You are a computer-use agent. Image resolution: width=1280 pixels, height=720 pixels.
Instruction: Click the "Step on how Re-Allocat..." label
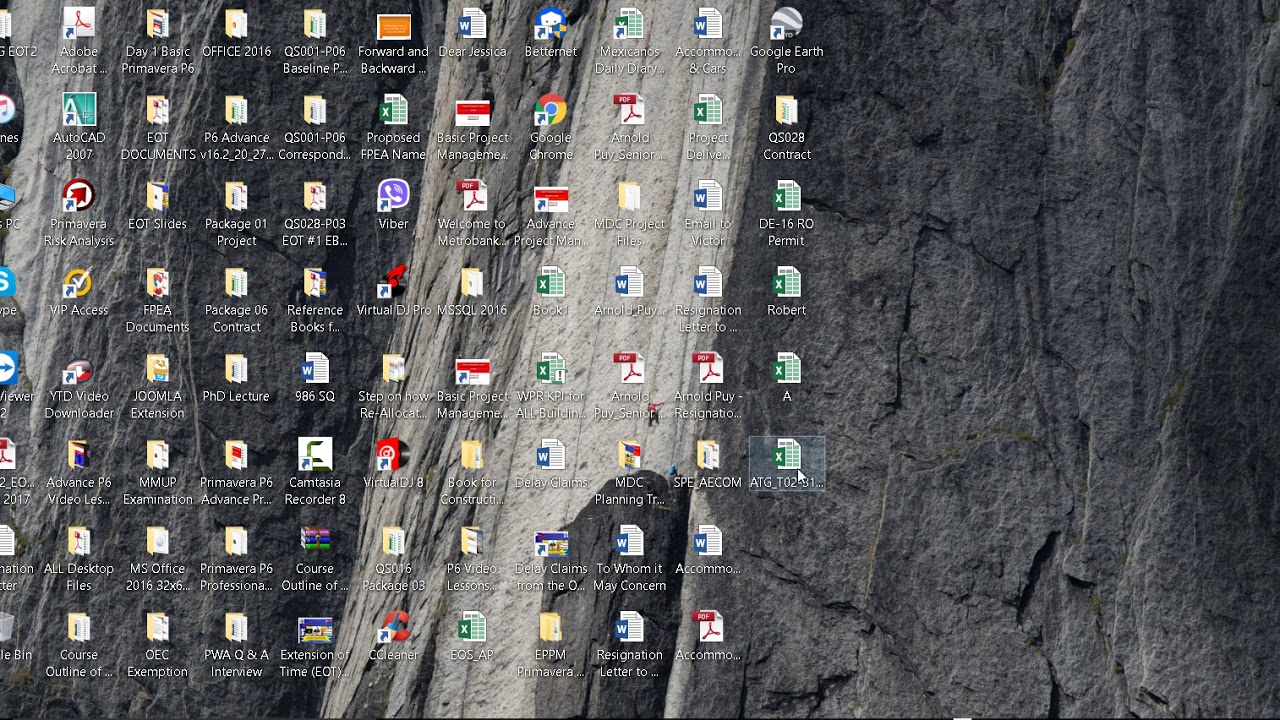tap(393, 405)
